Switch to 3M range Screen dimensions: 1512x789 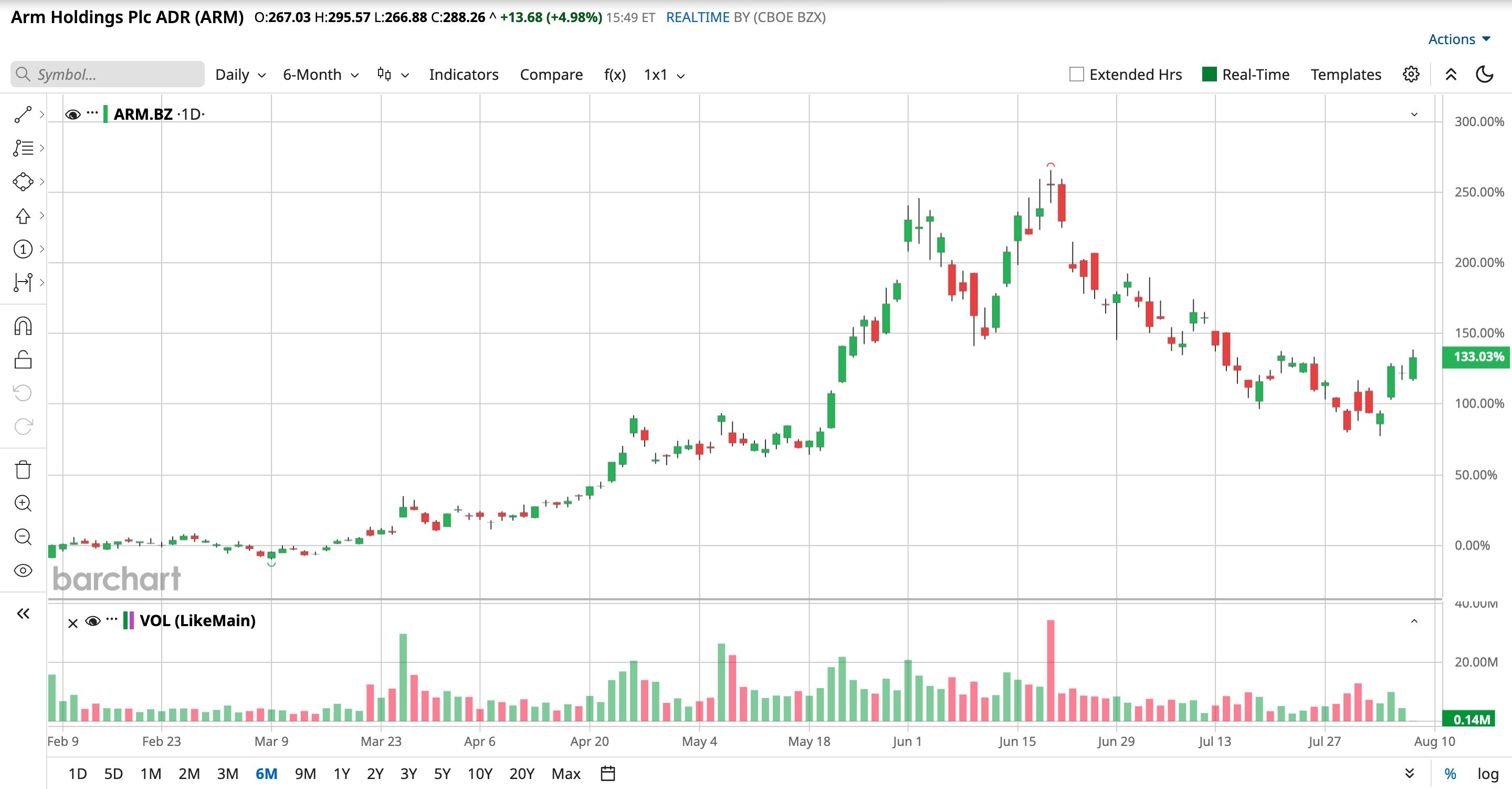228,774
